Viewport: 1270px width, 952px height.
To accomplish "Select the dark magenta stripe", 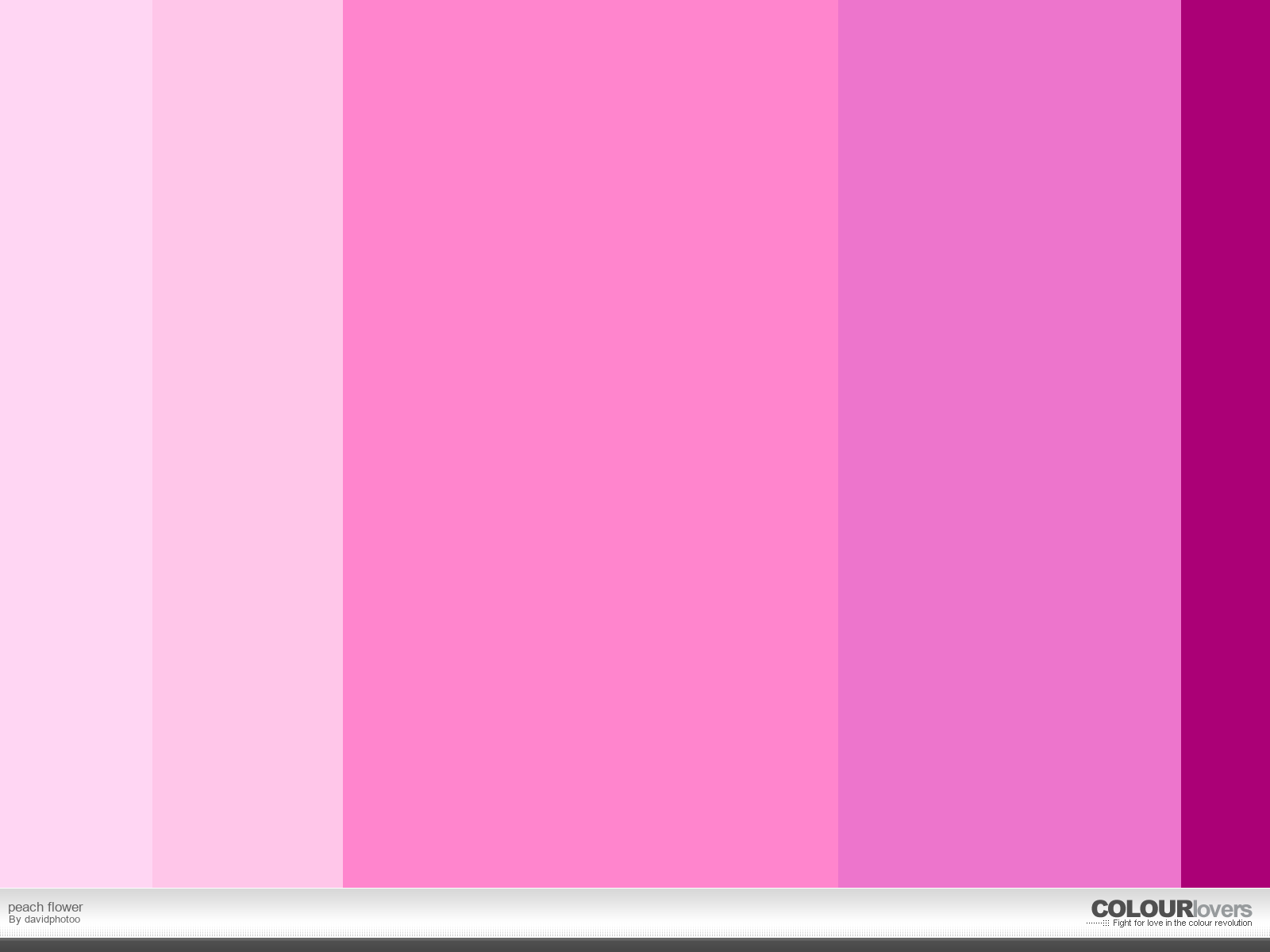I will [1226, 443].
